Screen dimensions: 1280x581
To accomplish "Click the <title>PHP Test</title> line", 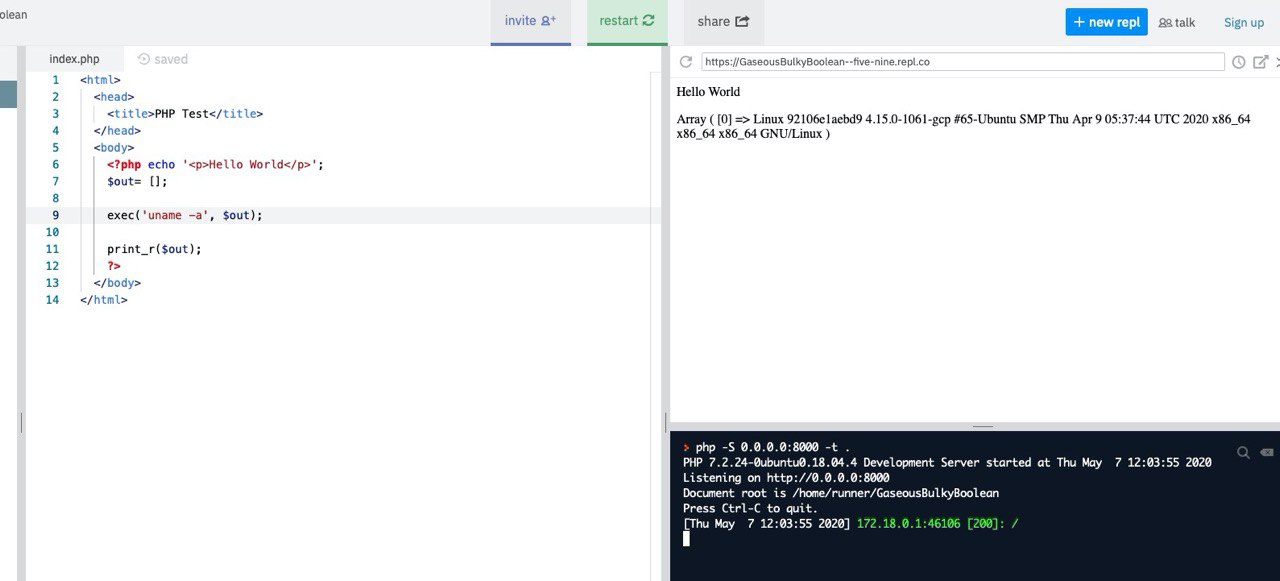I will [185, 114].
